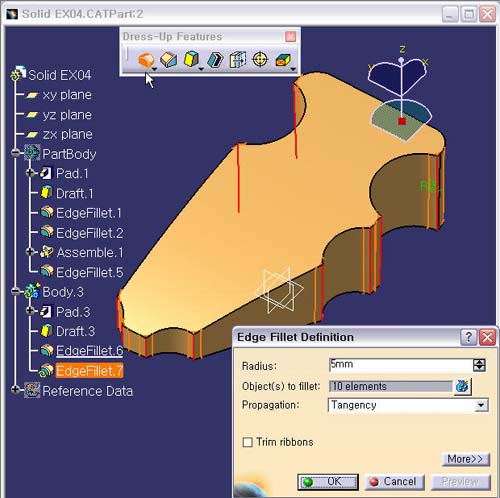Open the fillet tool sub-menu arrow
The height and width of the screenshot is (498, 500).
pyautogui.click(x=154, y=69)
